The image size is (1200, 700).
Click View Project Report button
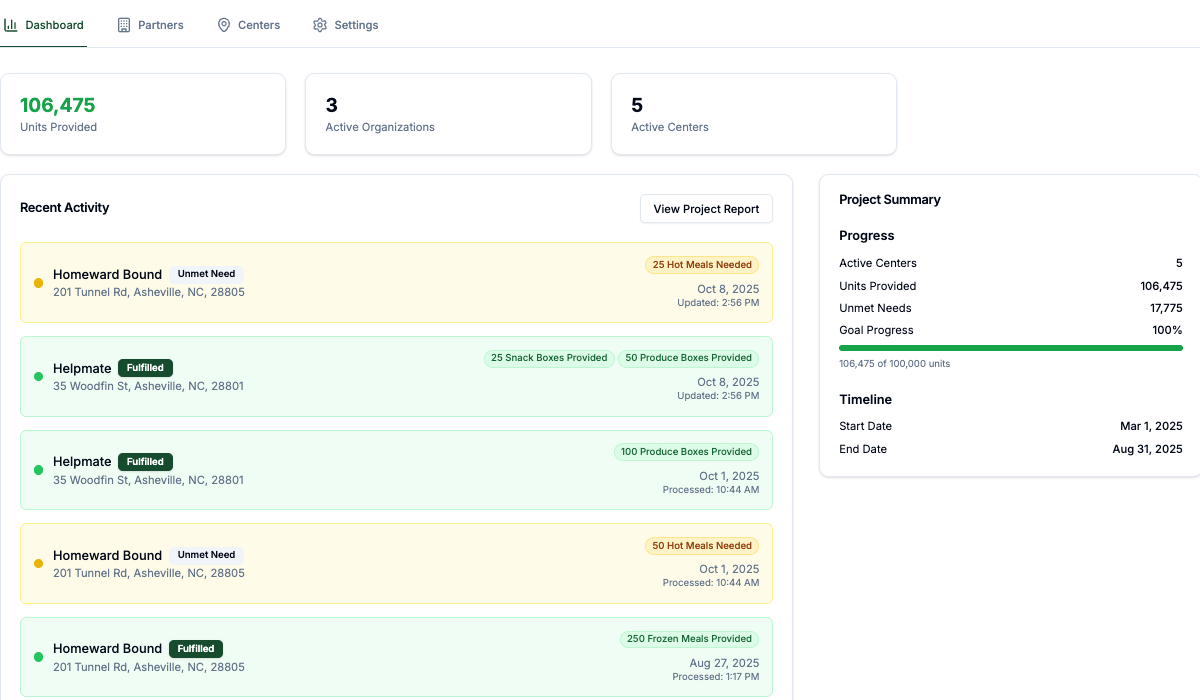coord(706,209)
